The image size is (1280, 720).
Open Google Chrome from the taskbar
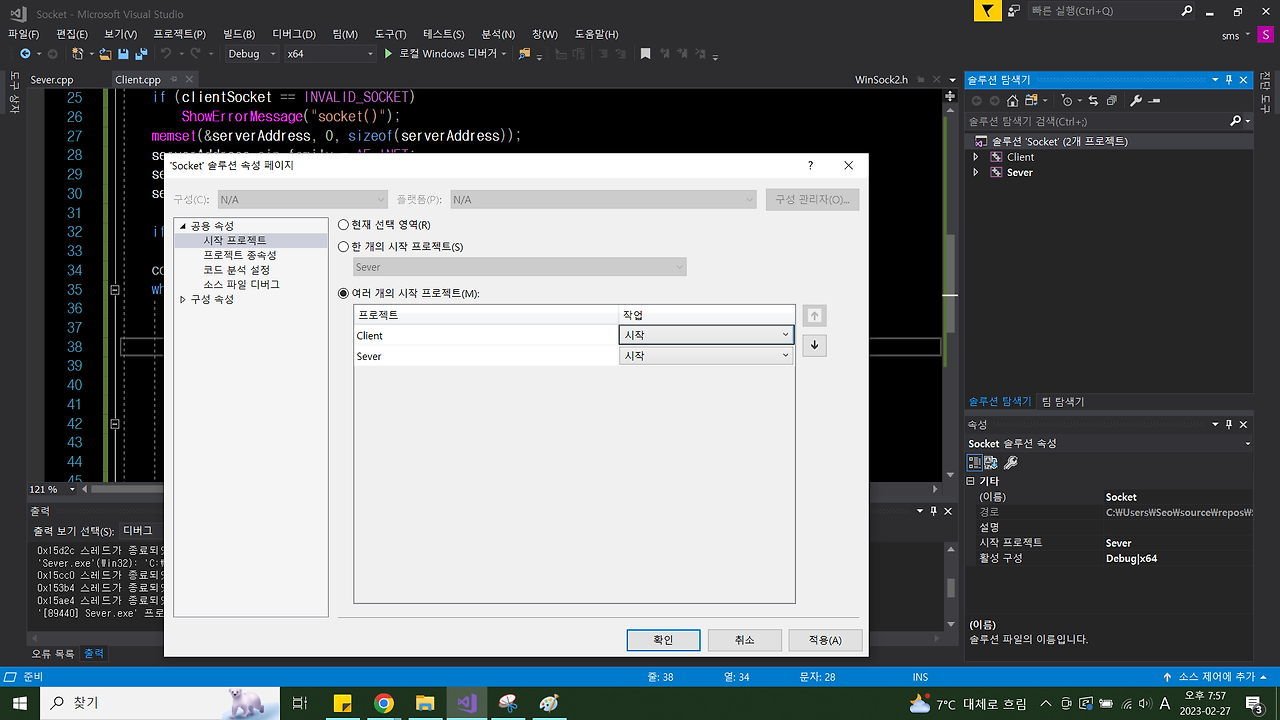pyautogui.click(x=384, y=703)
